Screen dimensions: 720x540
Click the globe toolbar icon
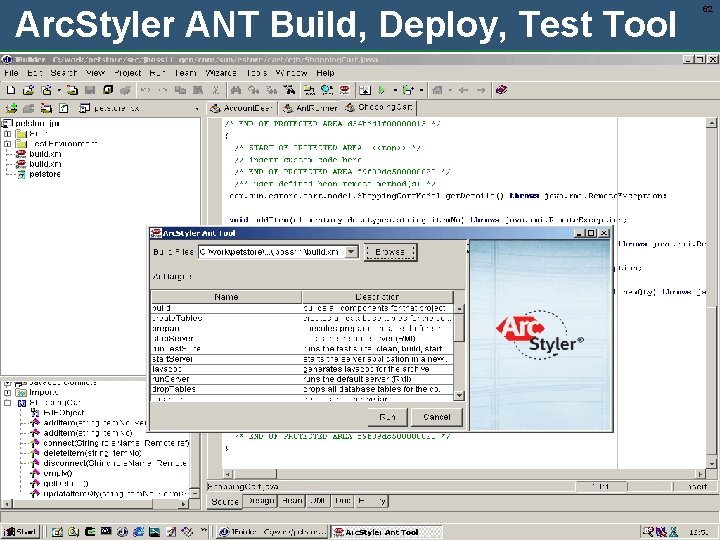[x=327, y=90]
